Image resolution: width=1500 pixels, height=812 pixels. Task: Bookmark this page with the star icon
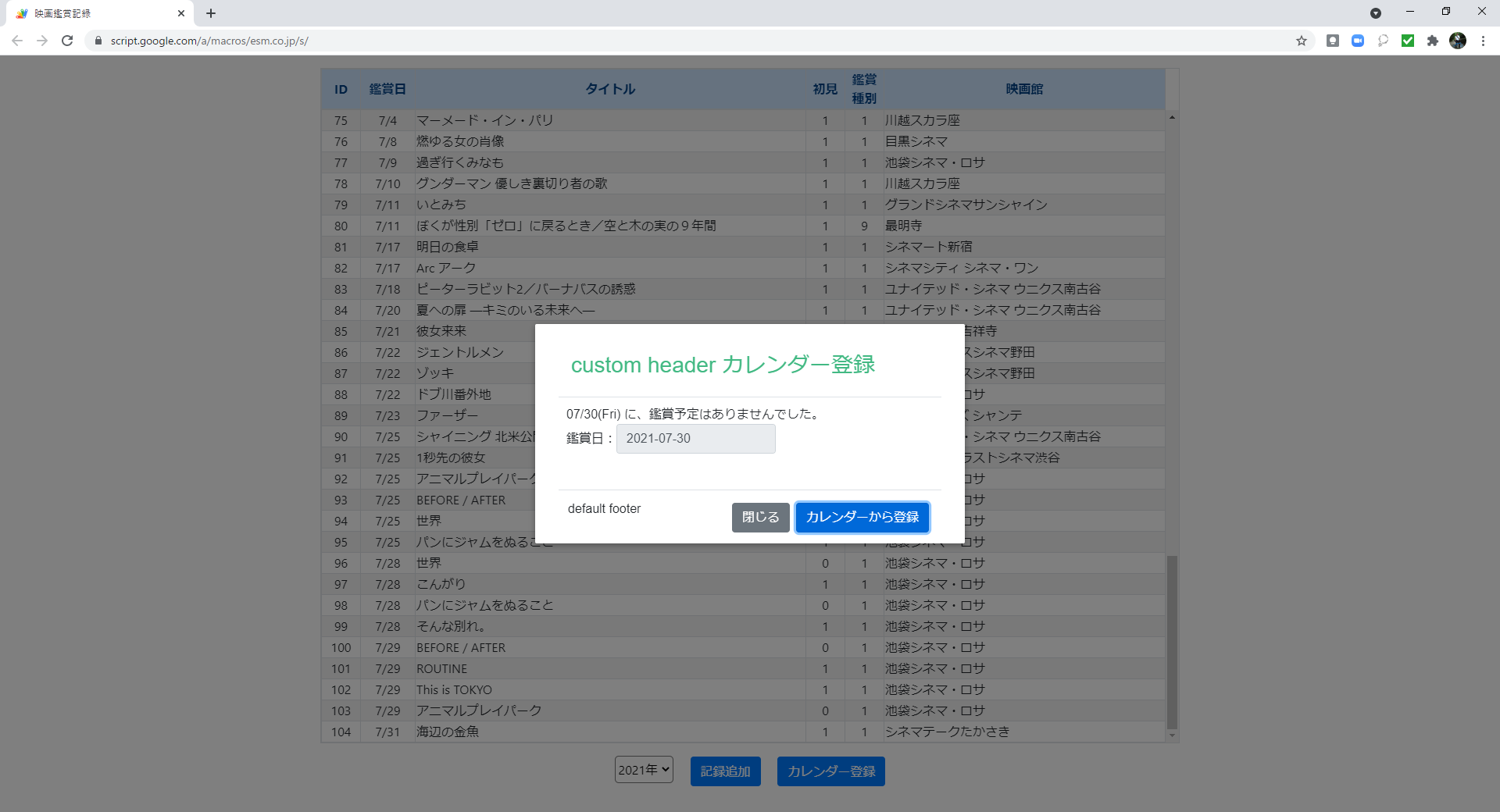coord(1302,41)
